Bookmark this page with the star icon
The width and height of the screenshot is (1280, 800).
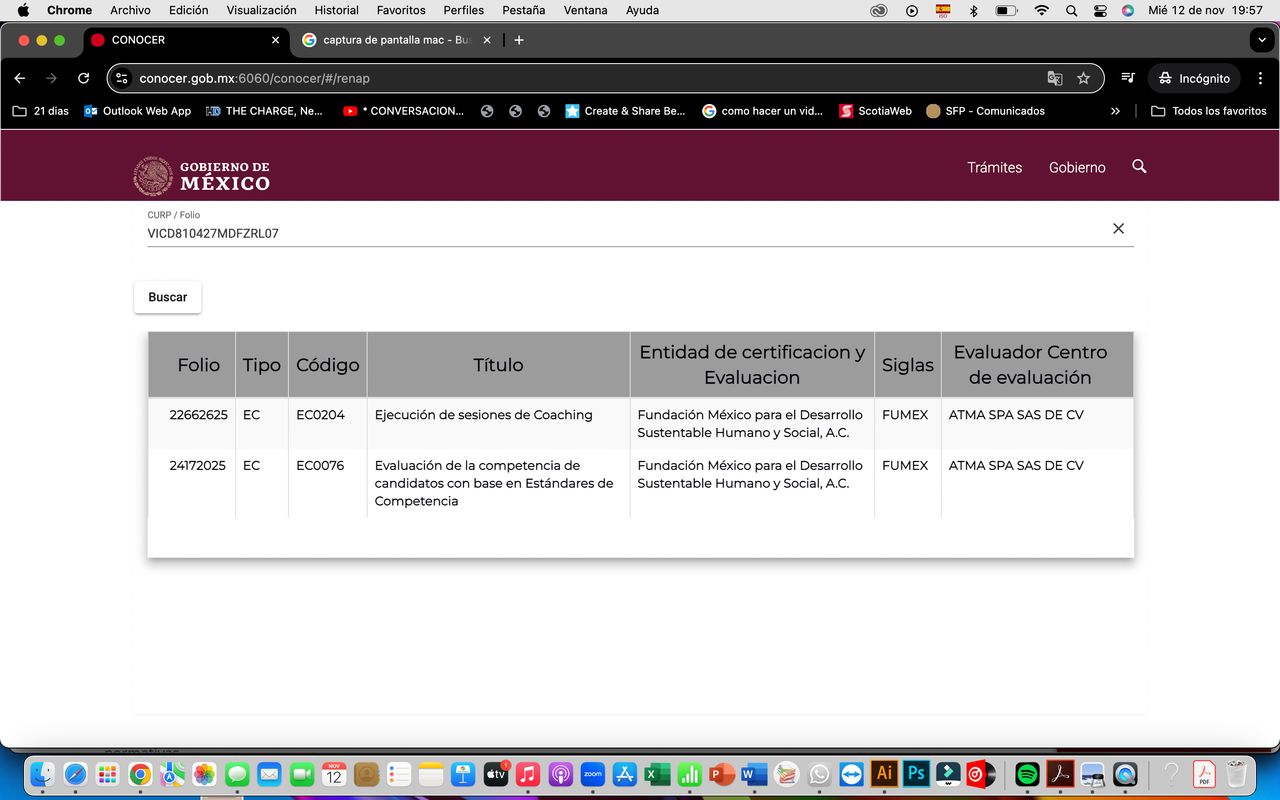point(1083,78)
